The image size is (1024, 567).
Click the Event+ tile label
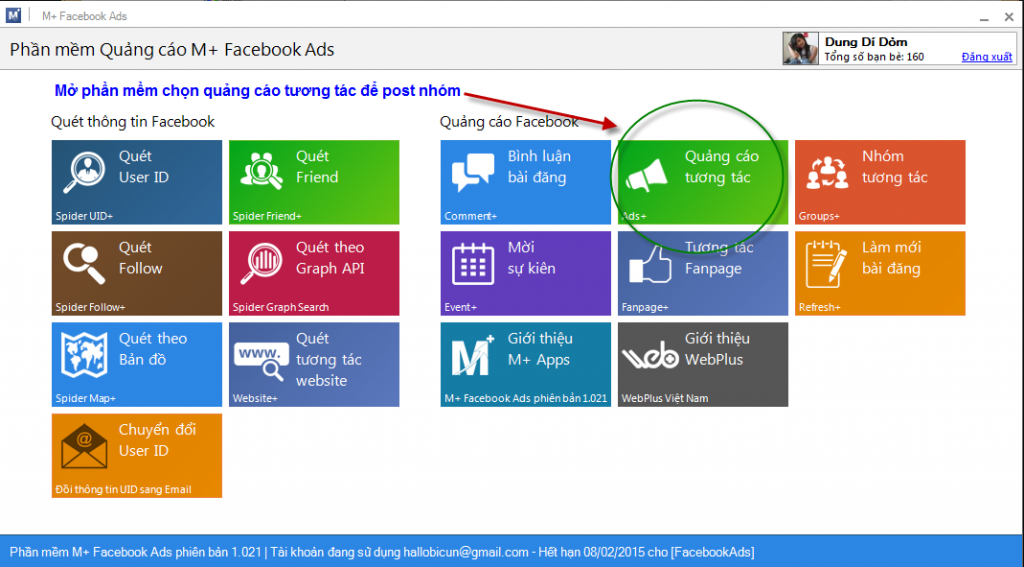[461, 307]
